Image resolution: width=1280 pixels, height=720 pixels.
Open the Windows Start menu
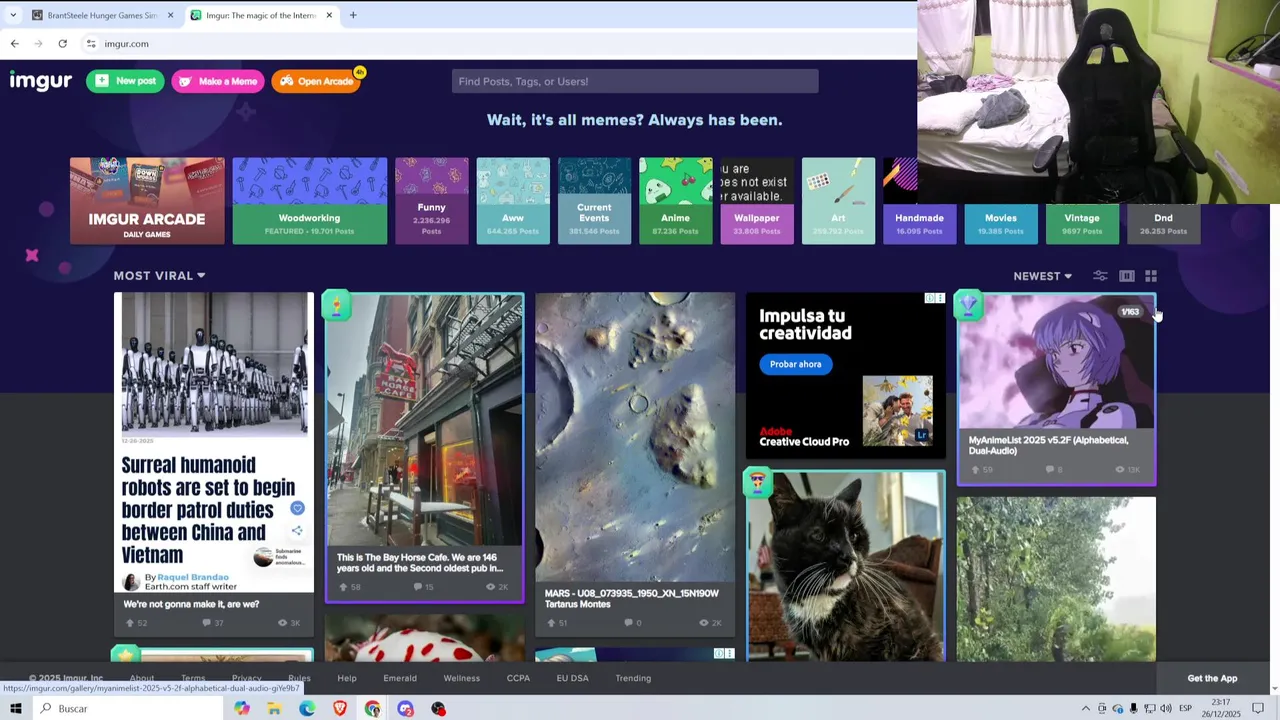[x=15, y=708]
